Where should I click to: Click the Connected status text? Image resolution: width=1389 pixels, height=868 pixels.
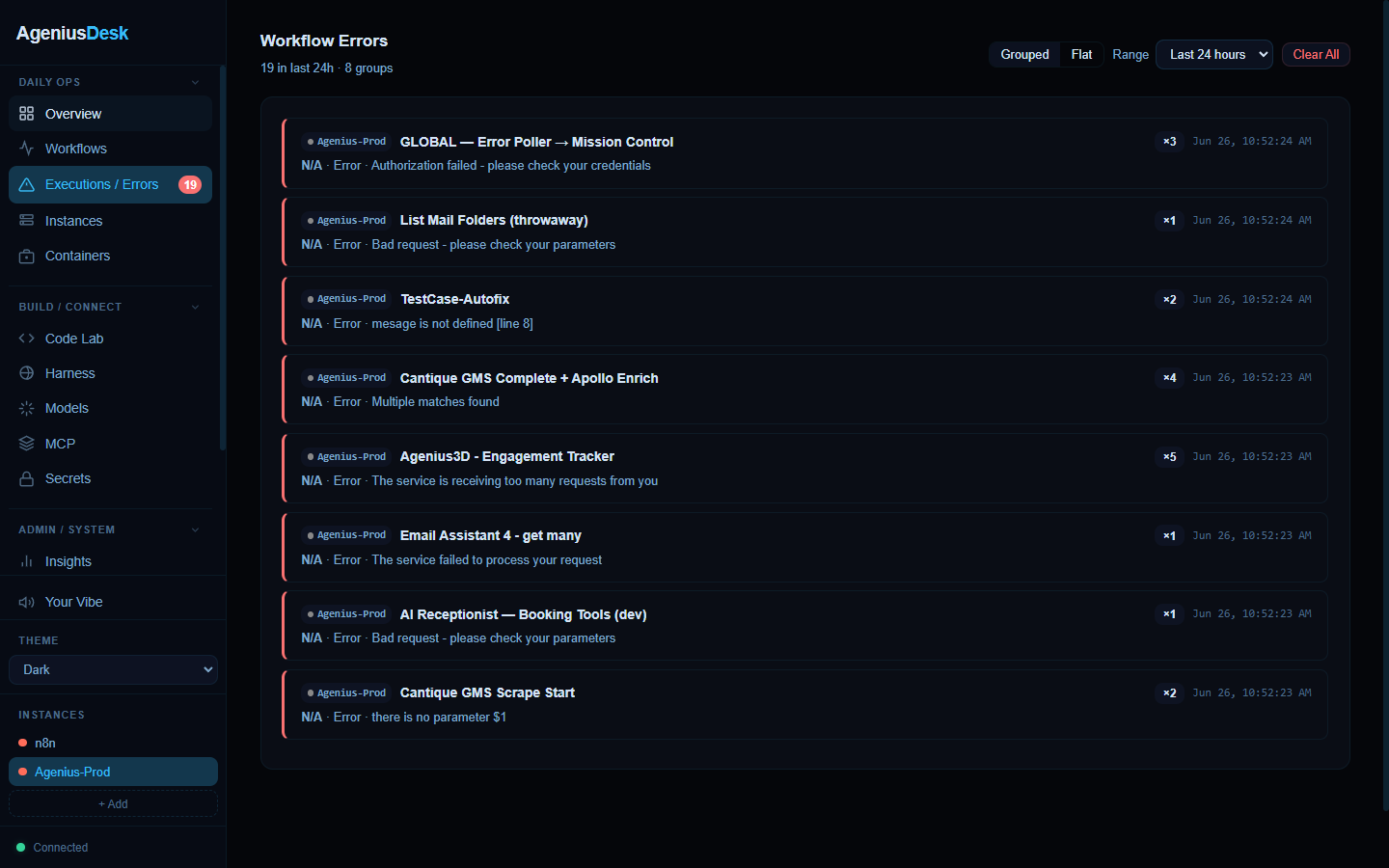click(x=61, y=848)
